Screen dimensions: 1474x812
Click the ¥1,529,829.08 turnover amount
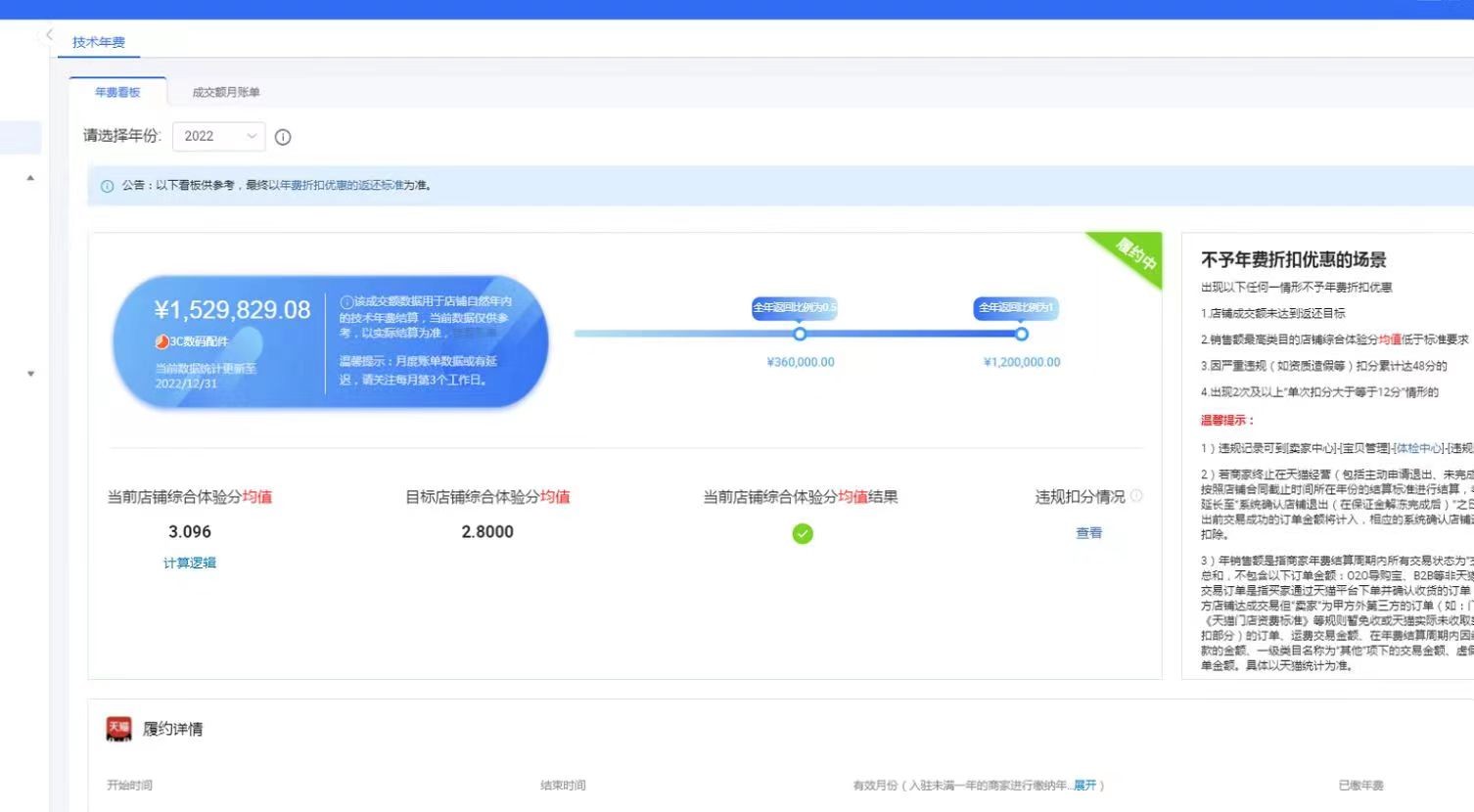[233, 310]
